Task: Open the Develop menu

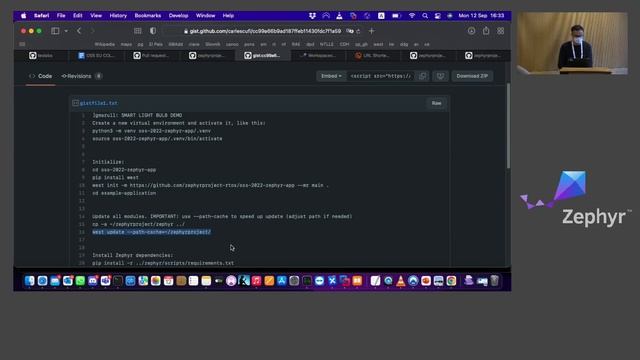Action: [178, 16]
